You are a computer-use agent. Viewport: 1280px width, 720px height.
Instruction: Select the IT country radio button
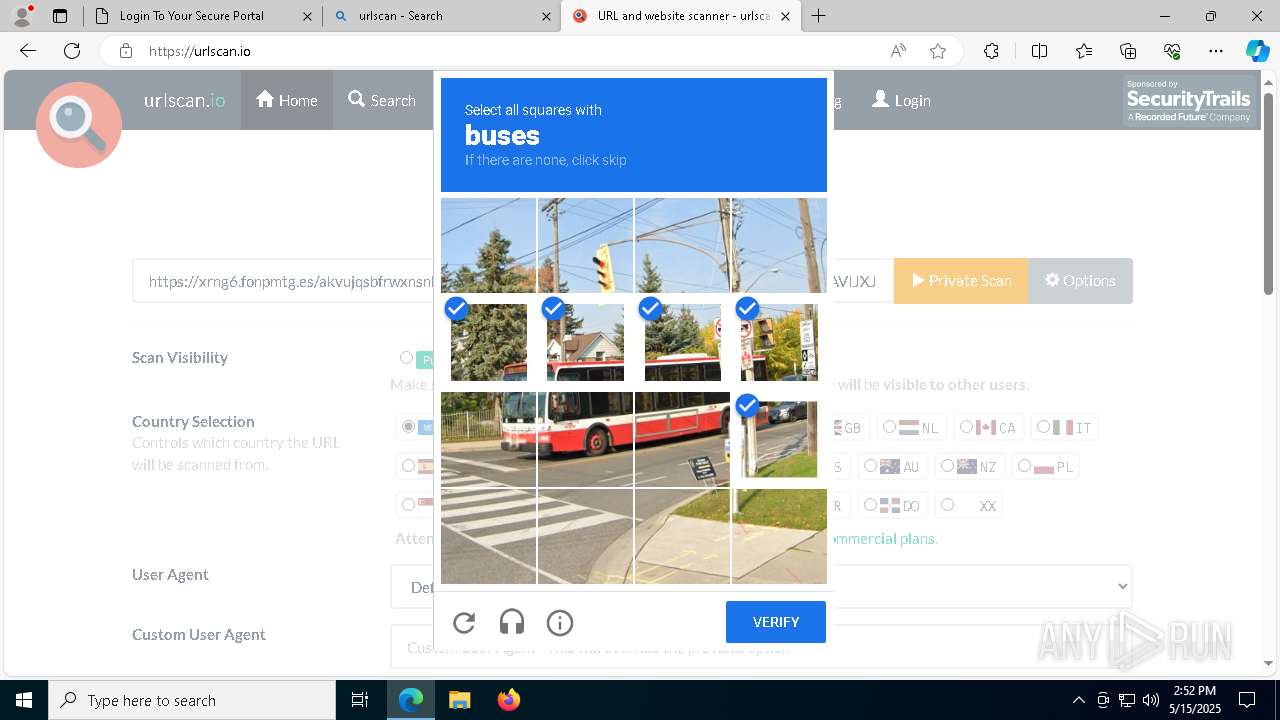(1043, 427)
